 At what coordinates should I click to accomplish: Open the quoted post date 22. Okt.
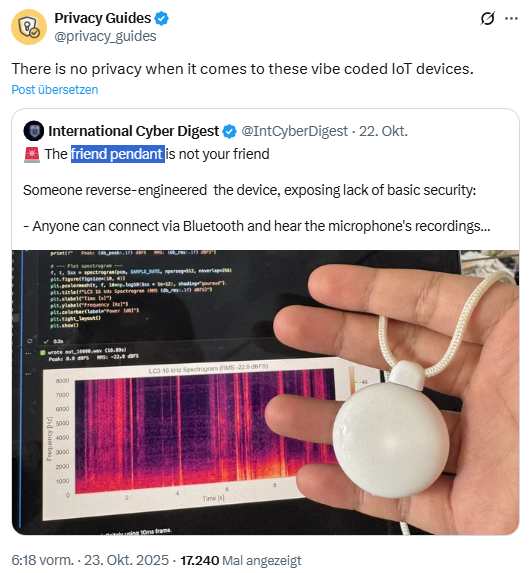pos(383,131)
